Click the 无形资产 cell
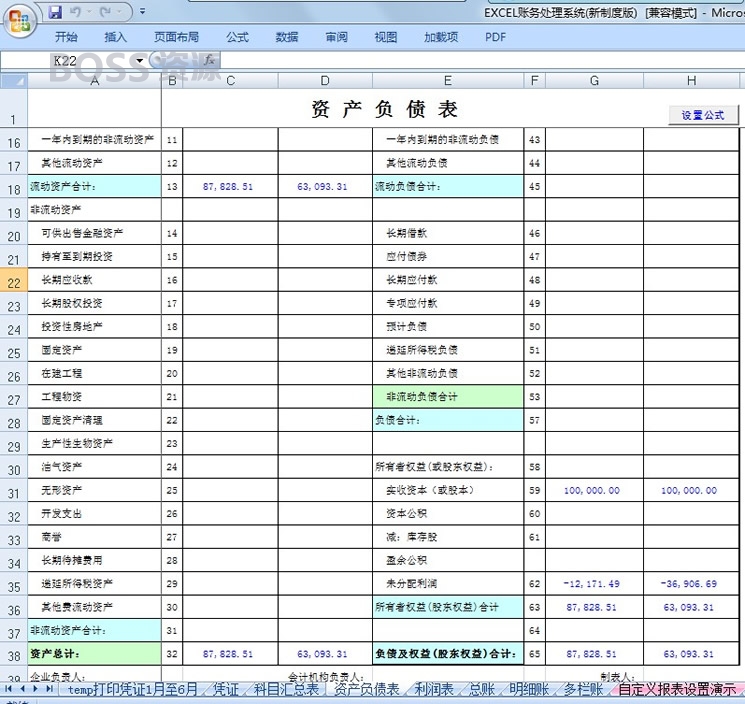745x704 pixels. pyautogui.click(x=95, y=490)
